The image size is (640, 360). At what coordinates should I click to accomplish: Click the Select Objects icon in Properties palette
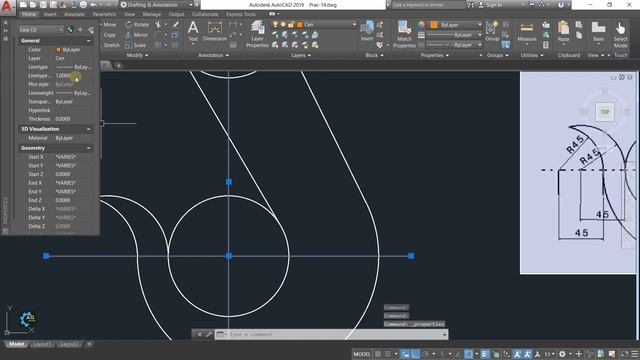(80, 30)
